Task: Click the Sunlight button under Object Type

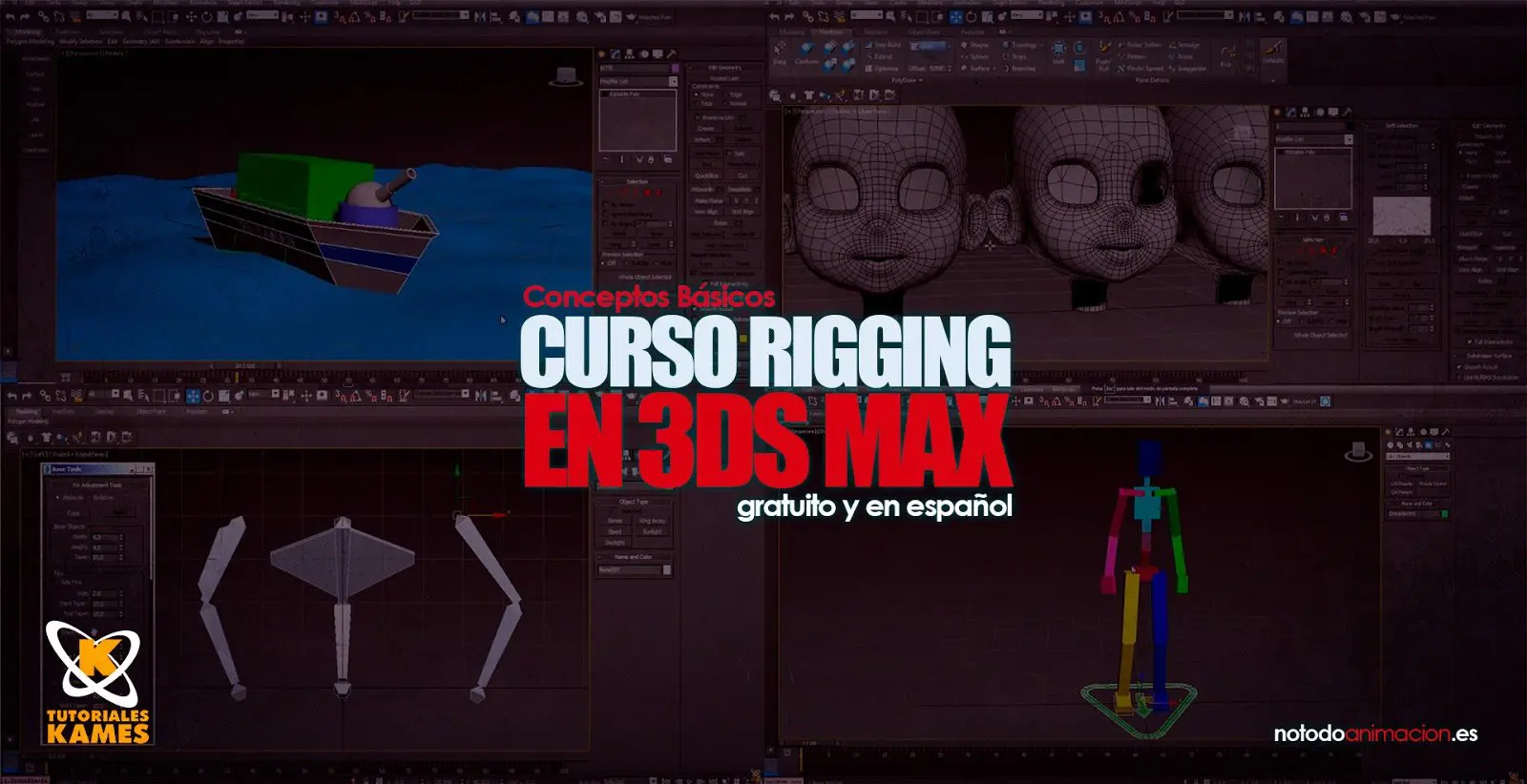Action: 653,531
